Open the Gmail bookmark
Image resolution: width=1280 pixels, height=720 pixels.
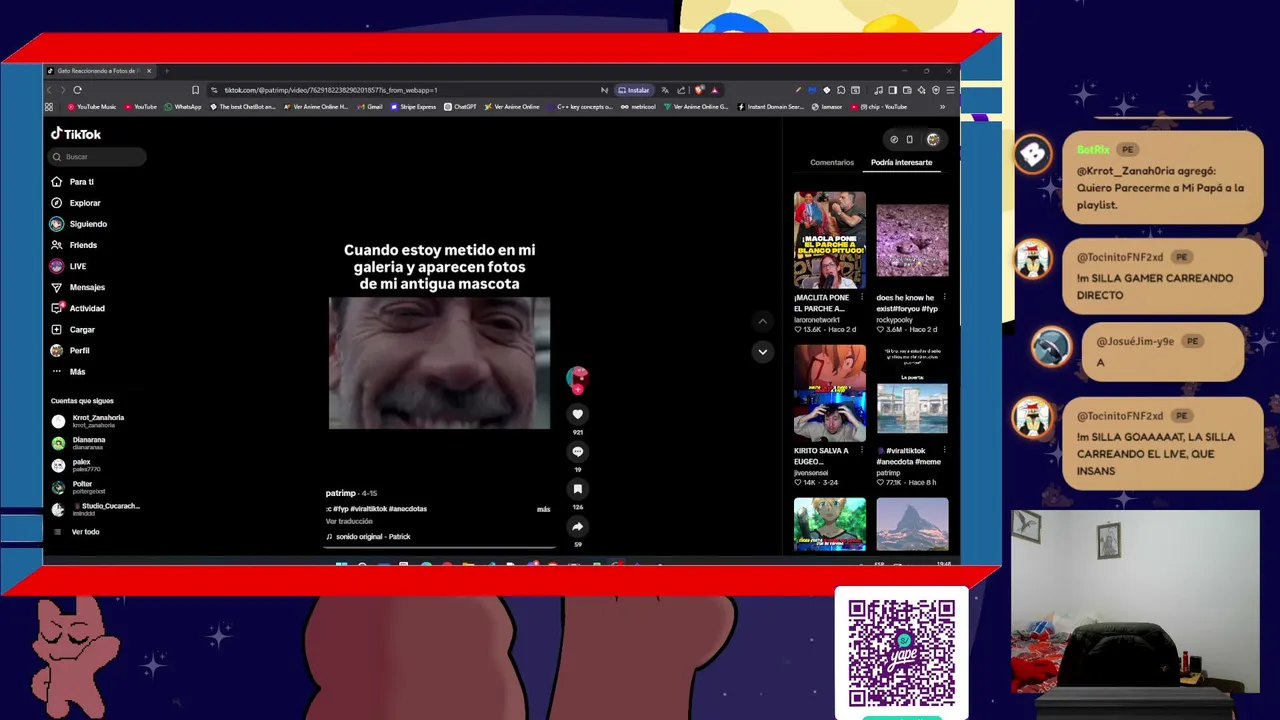[370, 107]
